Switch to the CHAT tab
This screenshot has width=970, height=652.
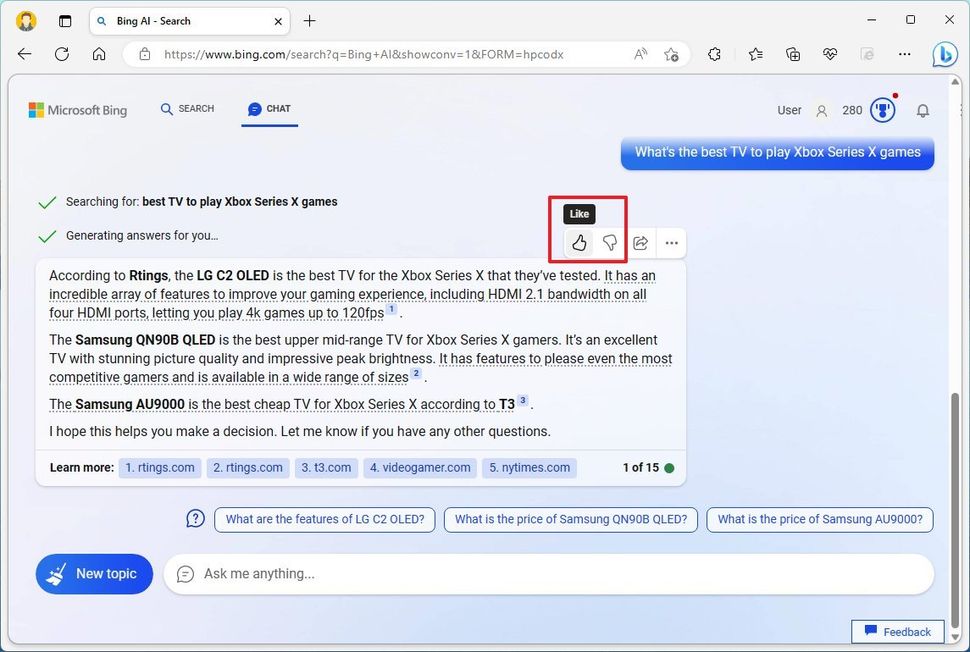(x=268, y=109)
